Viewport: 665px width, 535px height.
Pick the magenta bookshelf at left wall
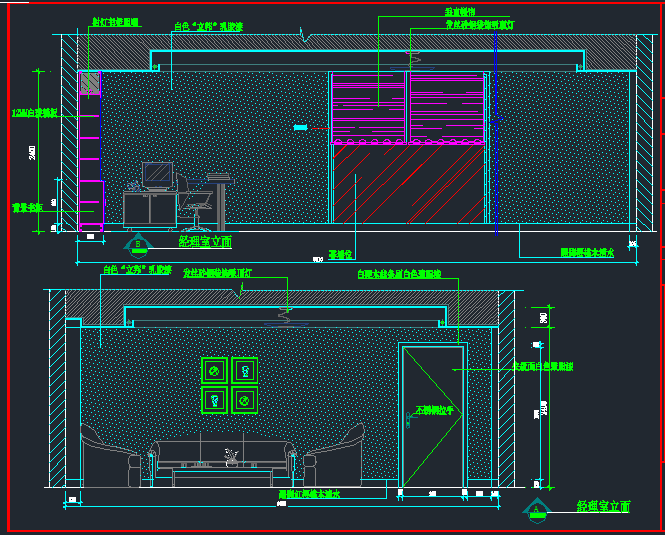(x=91, y=151)
